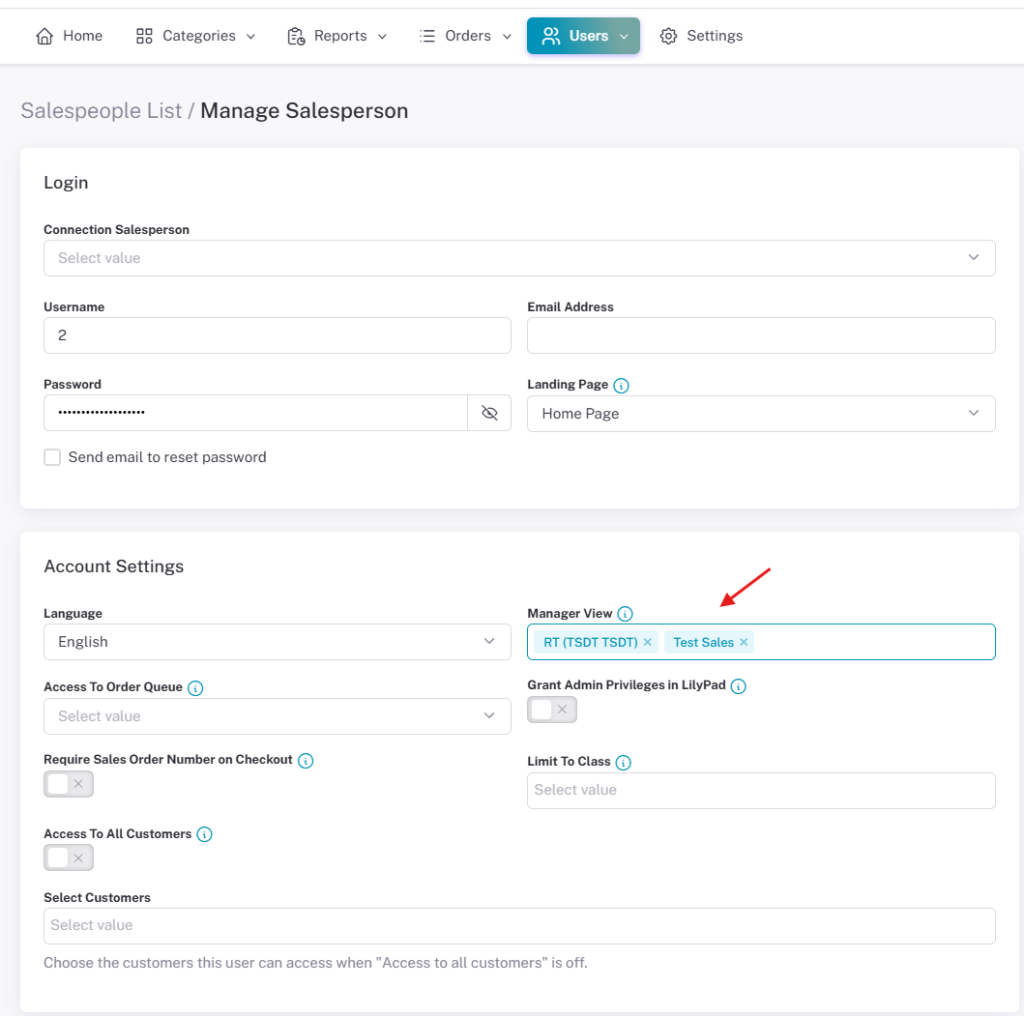Screen dimensions: 1024x1016
Task: Click the Username input field
Action: 277,336
